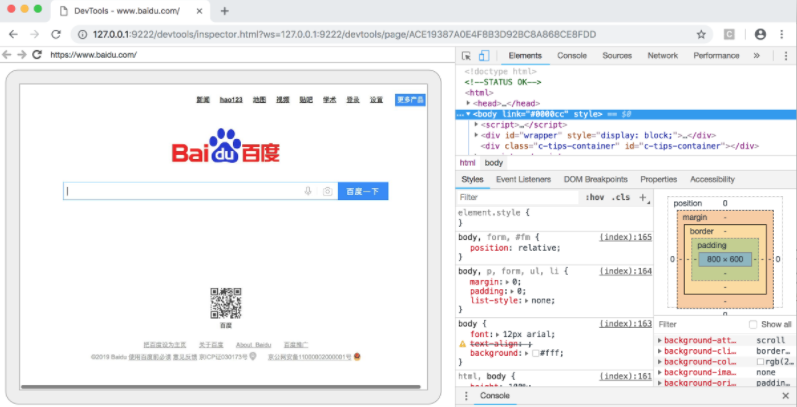Toggle the .cls classes button
This screenshot has width=797, height=407.
[620, 197]
